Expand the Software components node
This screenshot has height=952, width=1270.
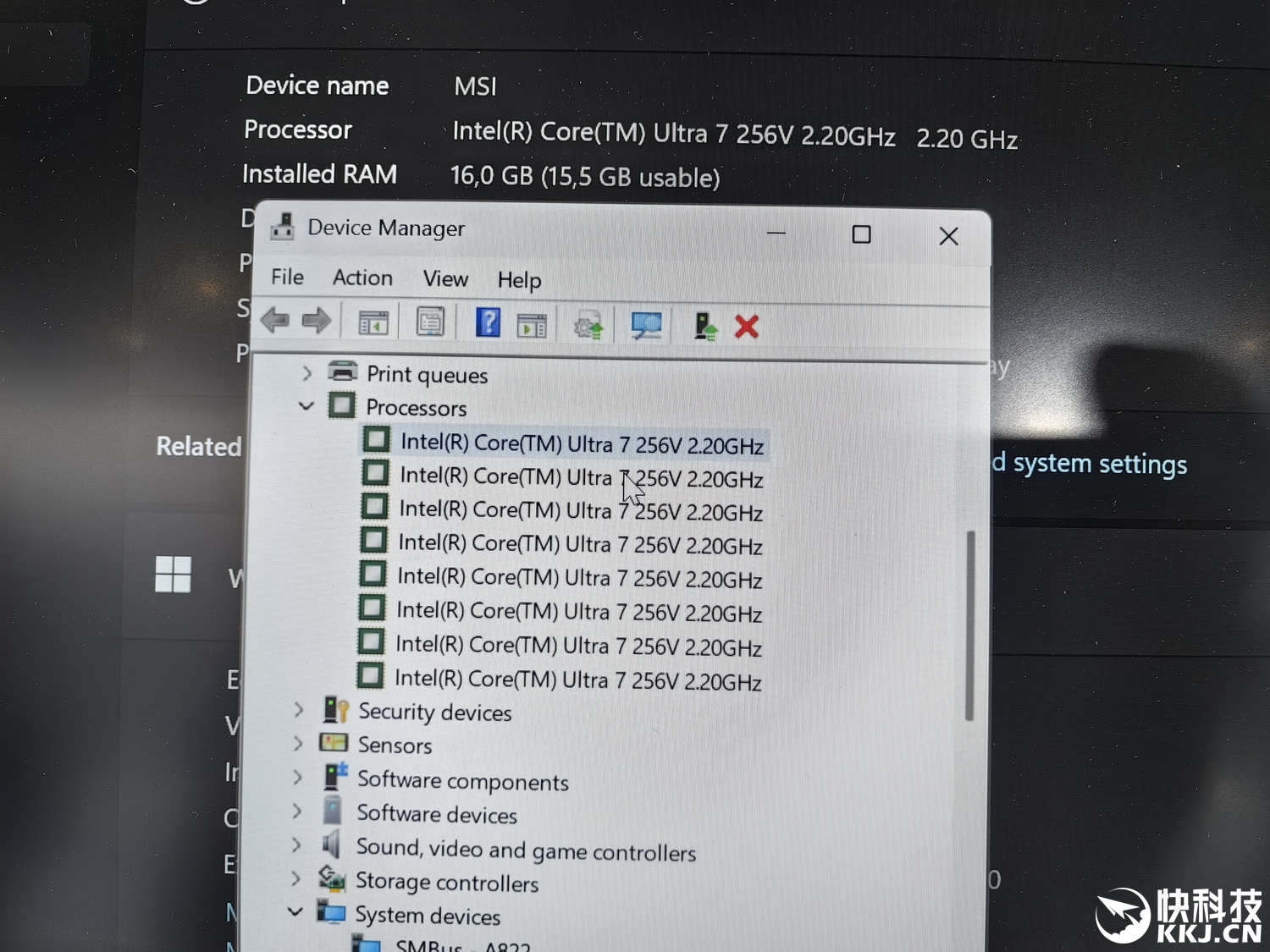pyautogui.click(x=297, y=777)
